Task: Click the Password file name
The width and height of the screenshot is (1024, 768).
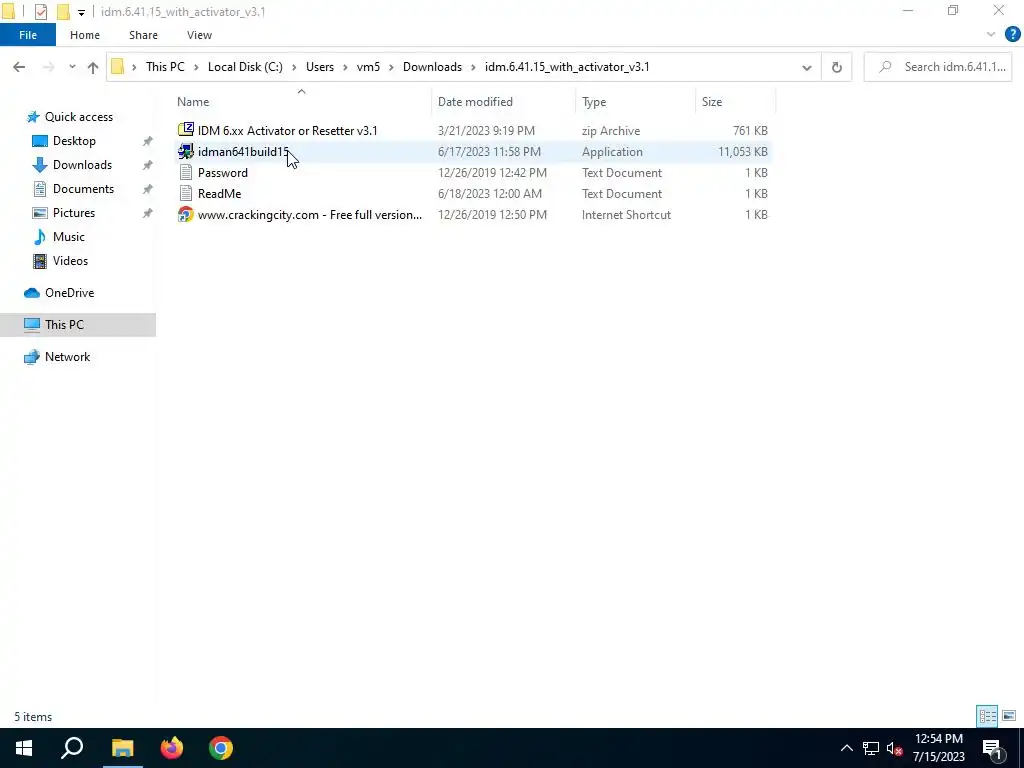Action: click(x=223, y=172)
